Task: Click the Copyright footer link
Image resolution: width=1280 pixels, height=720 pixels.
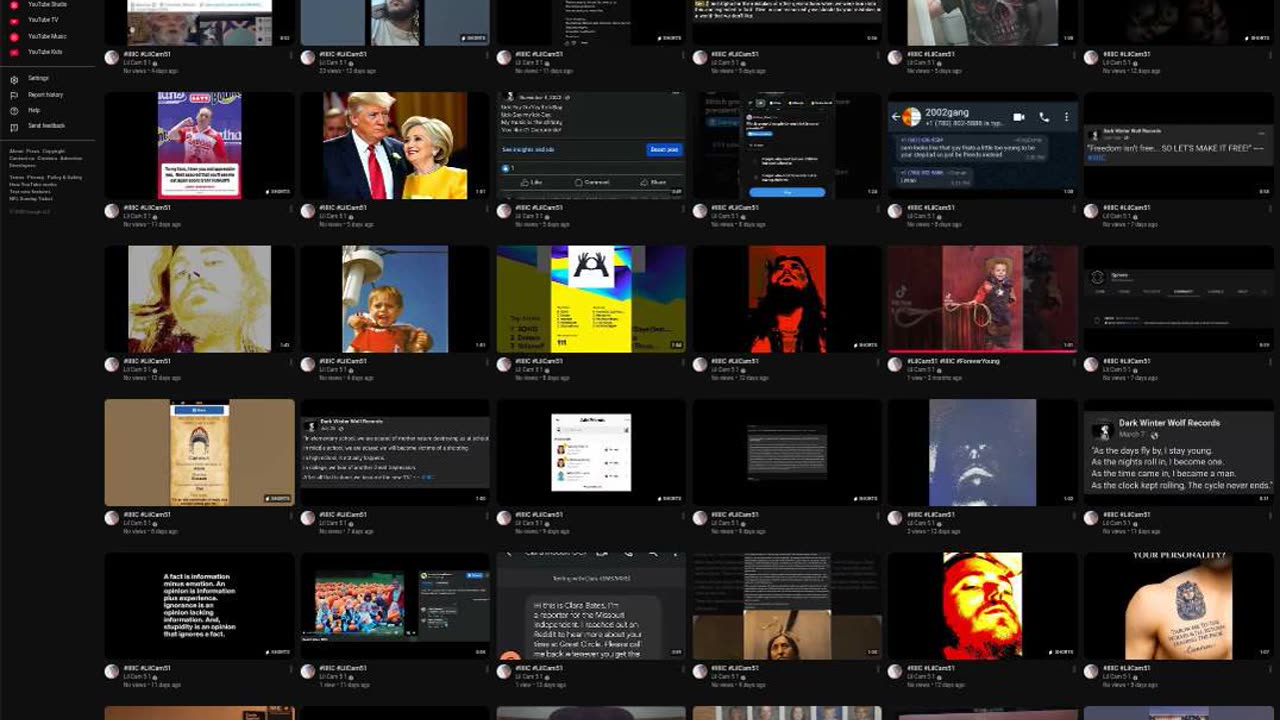Action: [54, 151]
